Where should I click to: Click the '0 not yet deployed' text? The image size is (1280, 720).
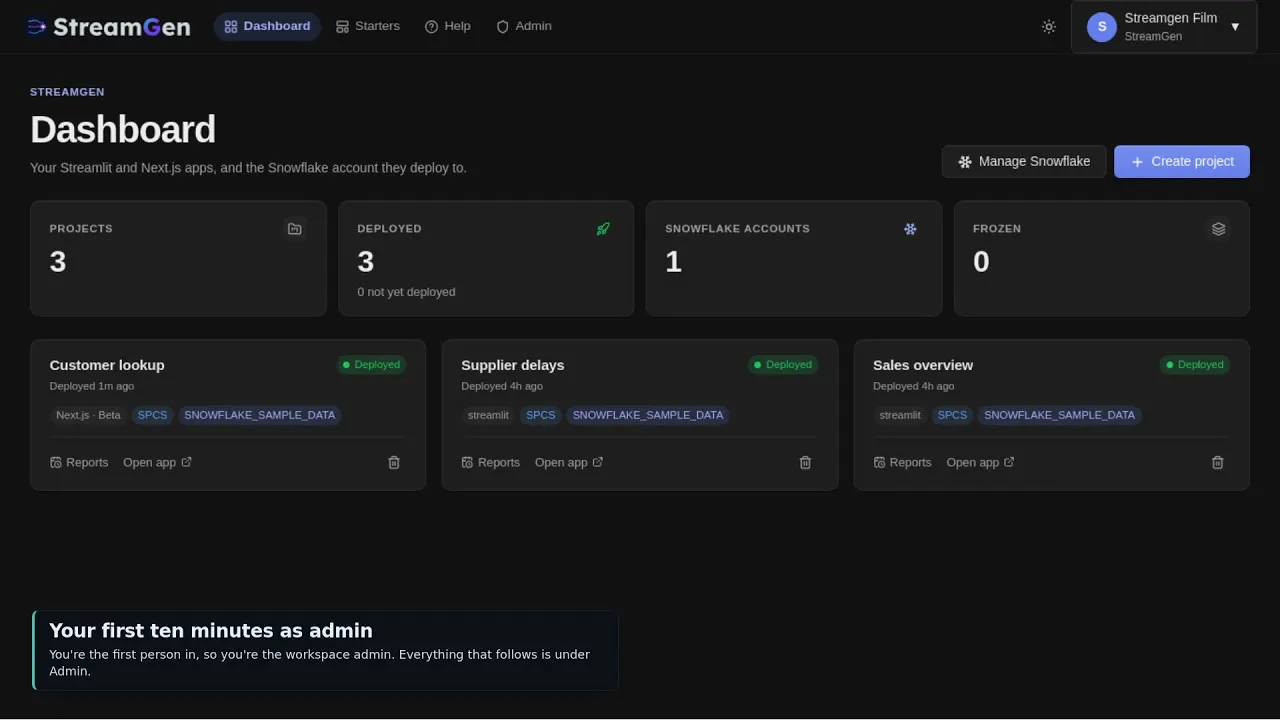406,292
